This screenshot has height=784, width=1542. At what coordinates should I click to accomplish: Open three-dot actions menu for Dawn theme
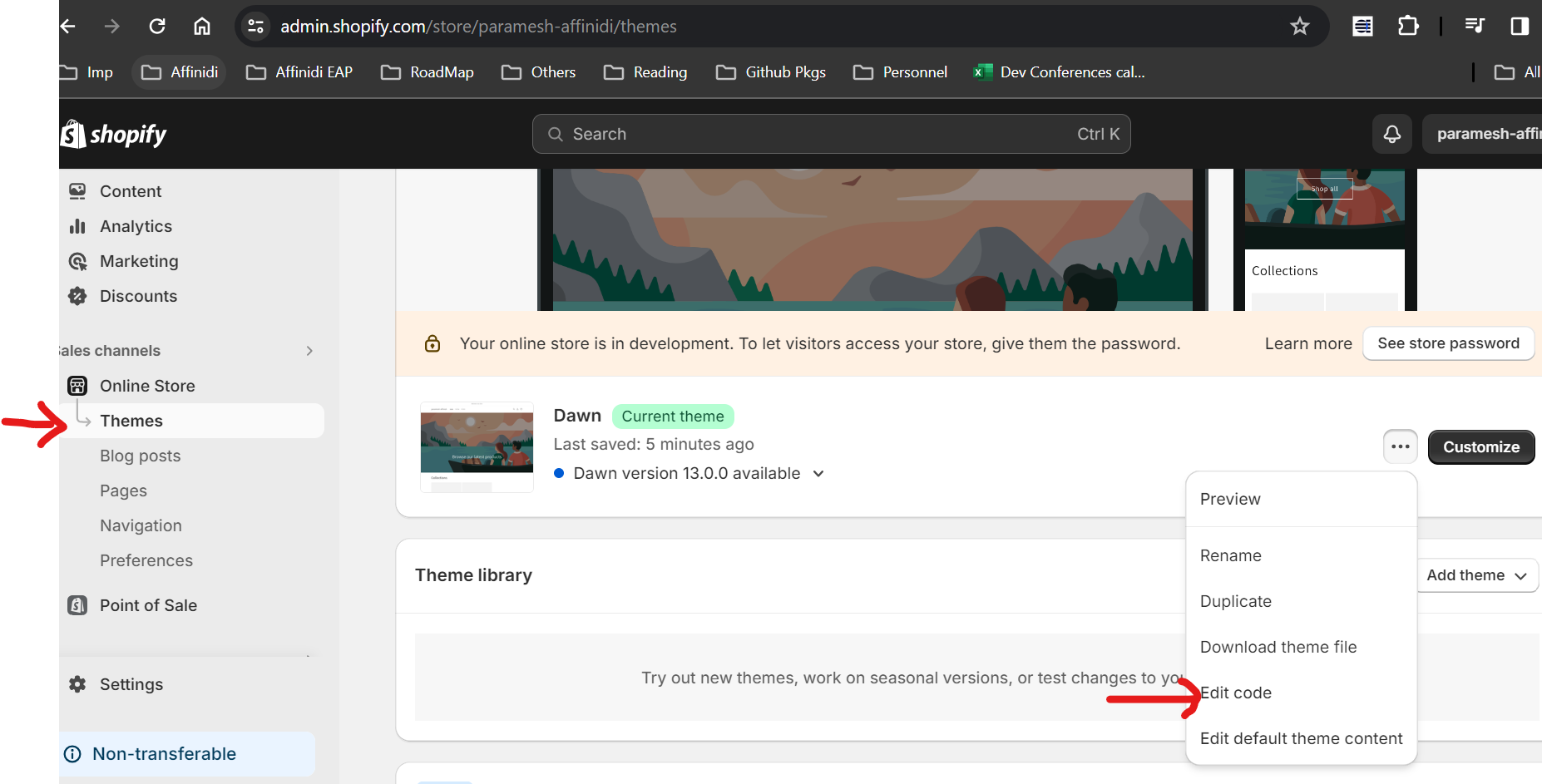[1401, 446]
